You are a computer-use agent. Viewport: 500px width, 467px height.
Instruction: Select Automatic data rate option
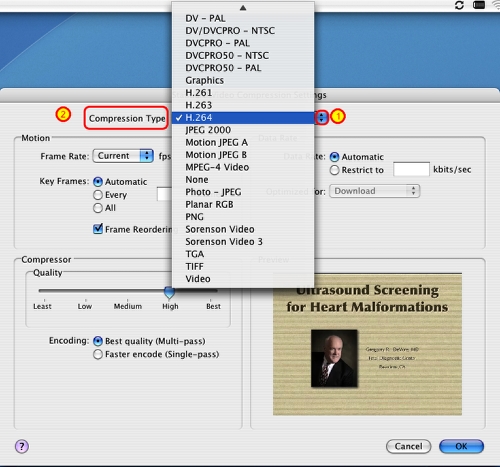pyautogui.click(x=334, y=157)
